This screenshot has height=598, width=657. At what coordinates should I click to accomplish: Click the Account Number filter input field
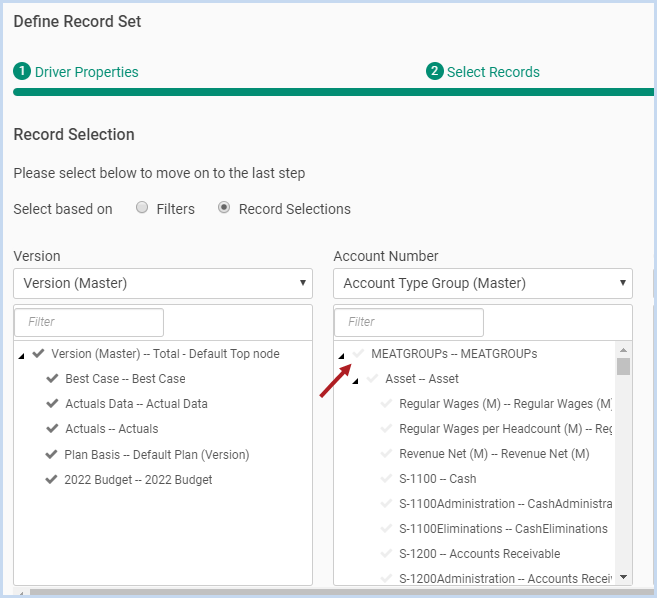(x=409, y=322)
